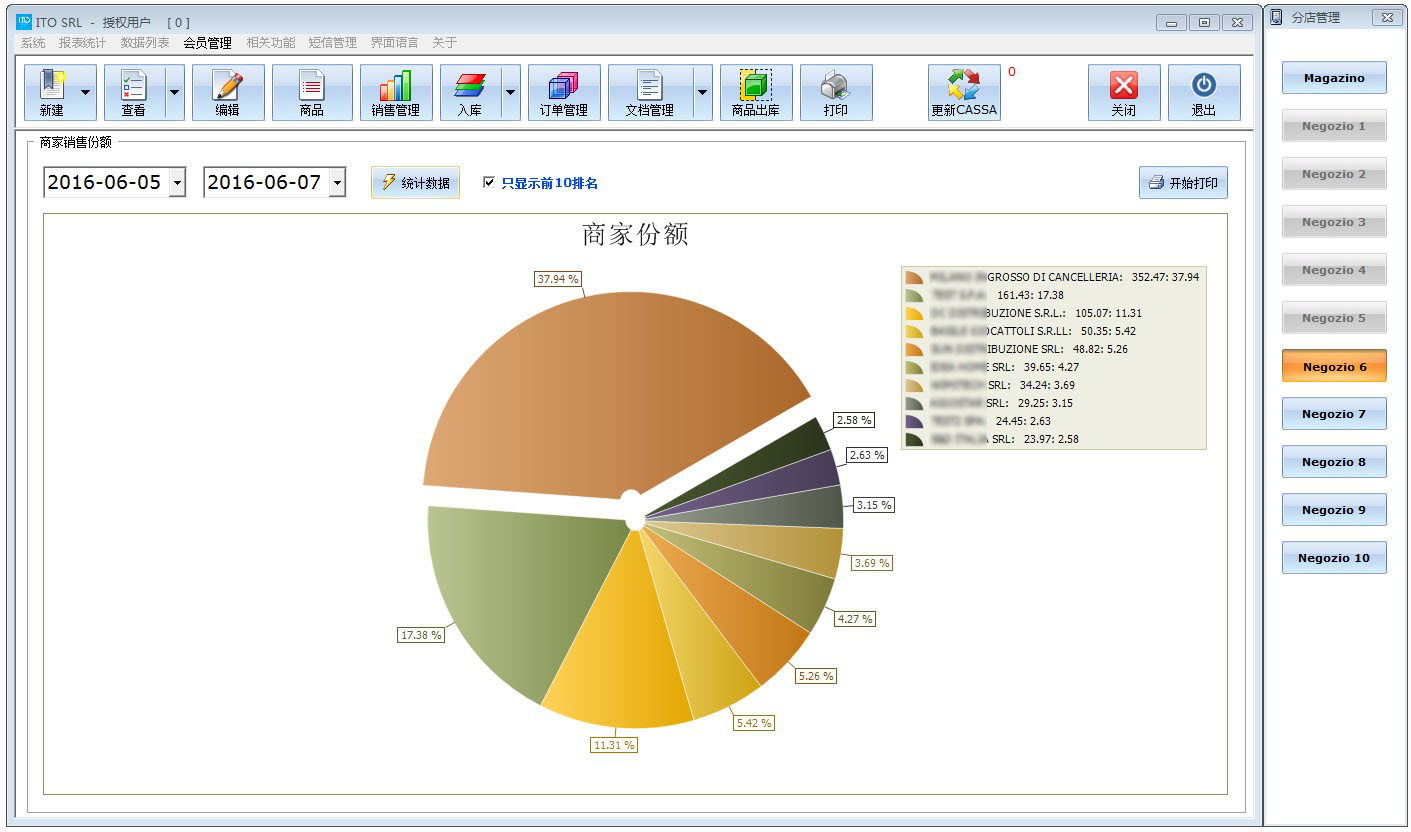Toggle the 只显示前10排名 checkbox

point(489,183)
